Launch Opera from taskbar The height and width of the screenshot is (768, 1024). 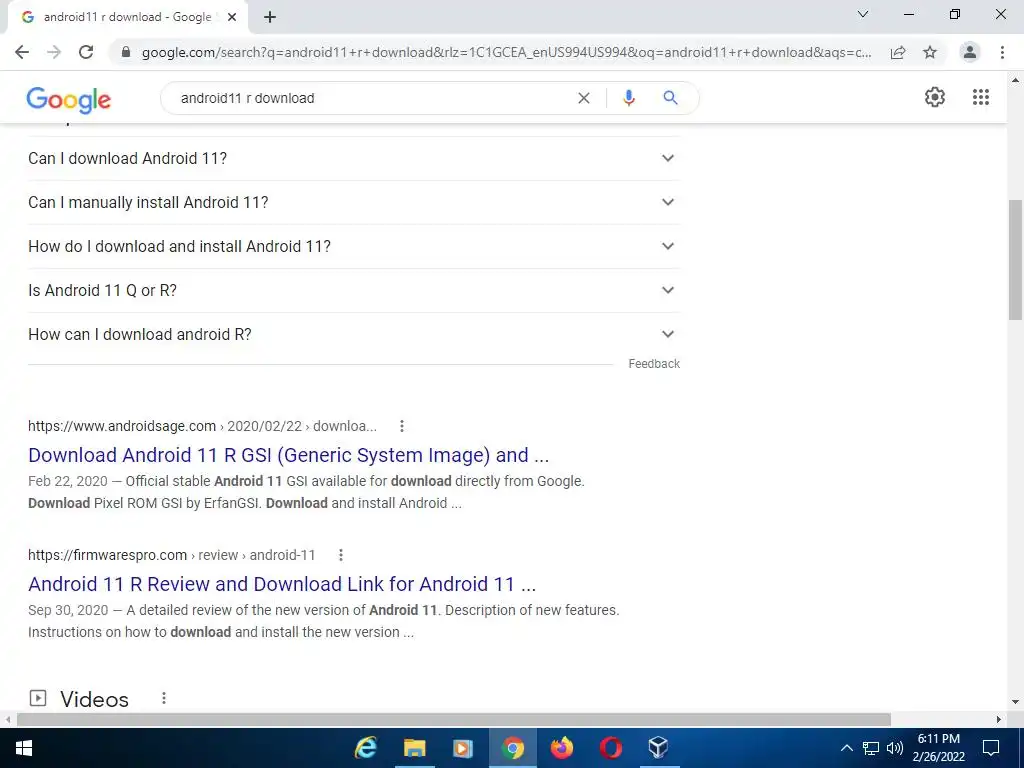click(611, 748)
